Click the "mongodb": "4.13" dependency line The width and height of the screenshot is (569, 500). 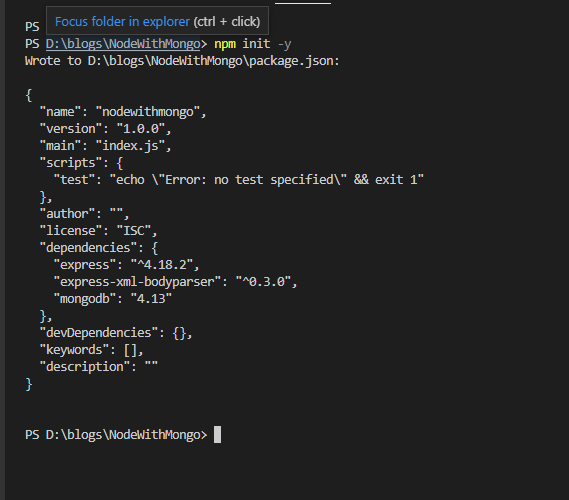coord(112,299)
